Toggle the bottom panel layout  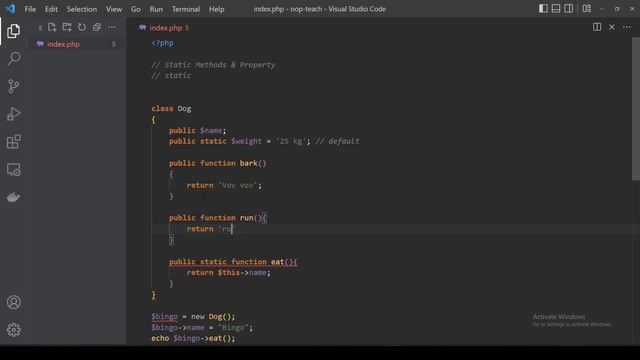[x=556, y=9]
